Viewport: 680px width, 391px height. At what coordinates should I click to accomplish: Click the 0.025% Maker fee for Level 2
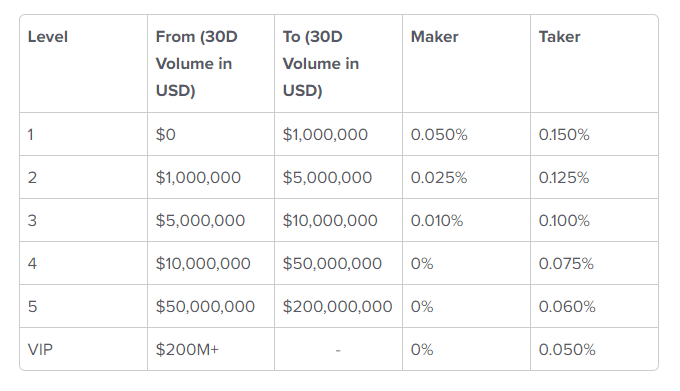coord(439,178)
